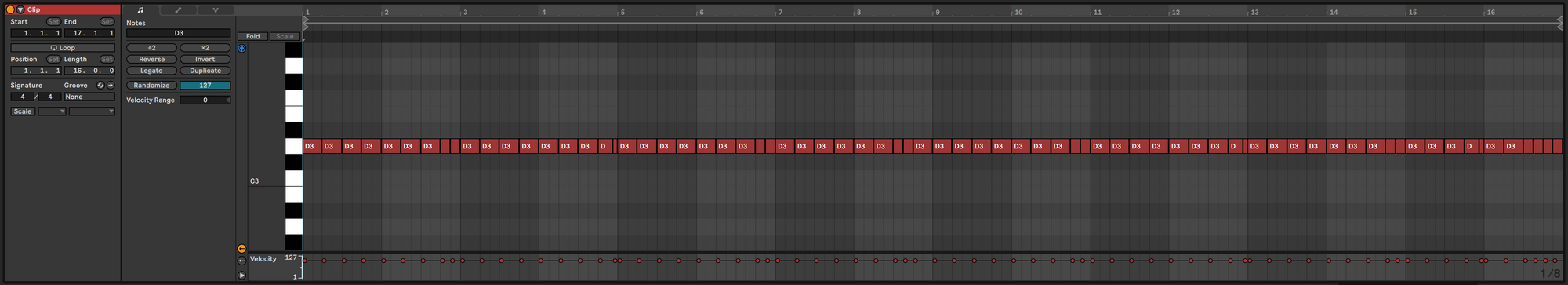1568x285 pixels.
Task: Toggle the chance editor lane icon
Action: (x=241, y=261)
